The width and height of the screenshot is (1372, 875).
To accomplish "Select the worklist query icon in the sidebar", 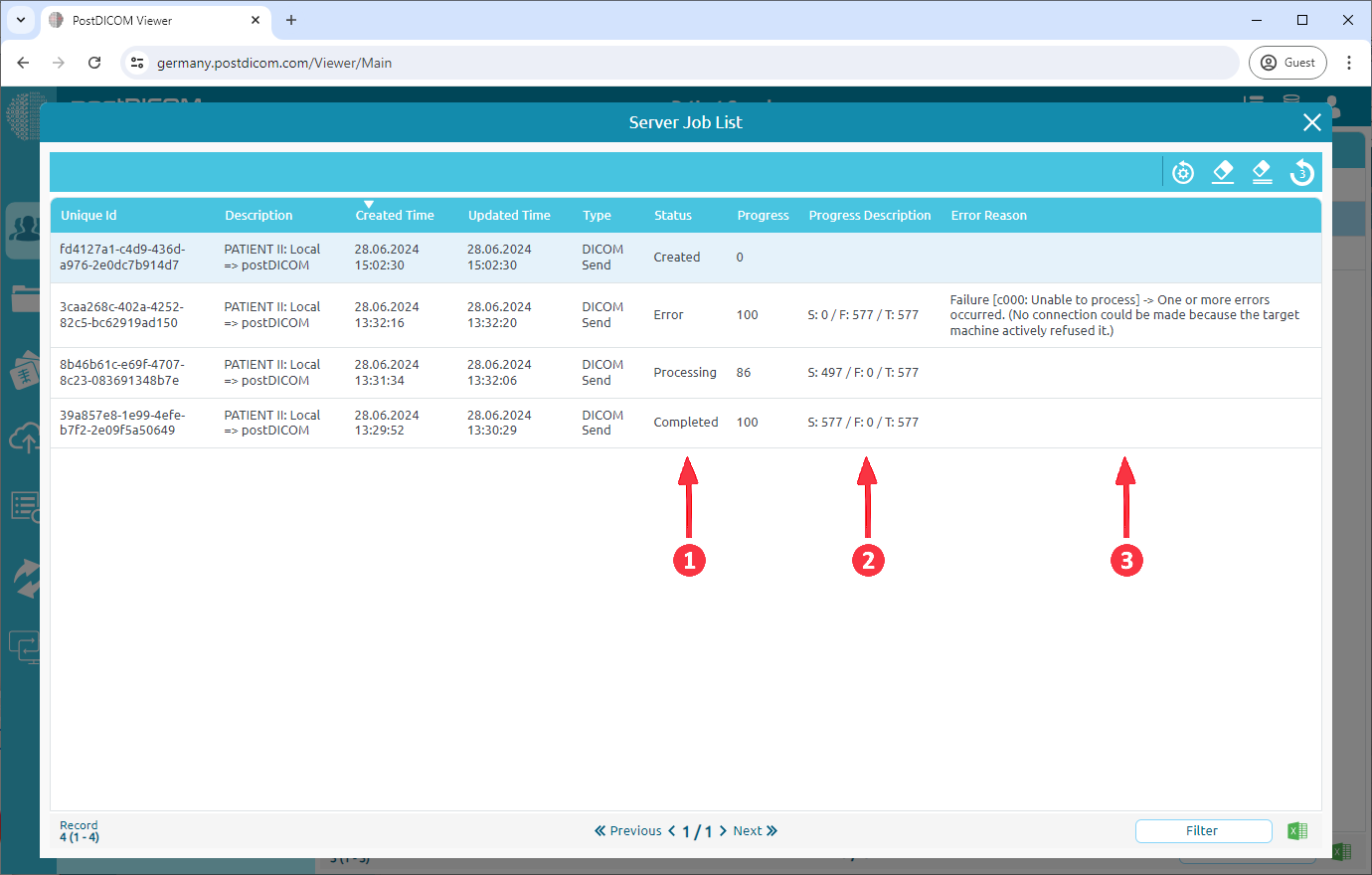I will coord(23,507).
